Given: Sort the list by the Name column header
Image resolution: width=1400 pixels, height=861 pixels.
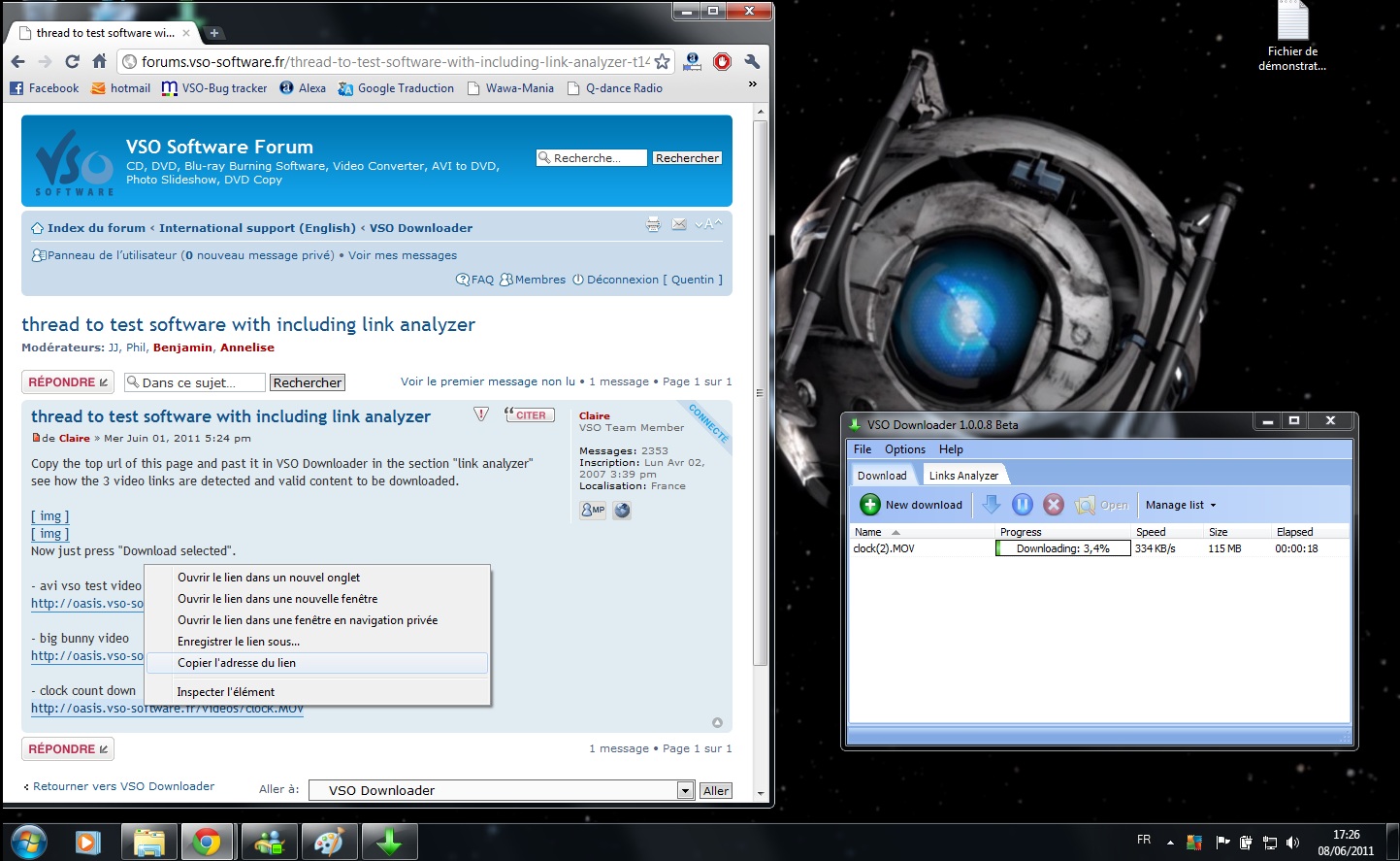Looking at the screenshot, I should 922,532.
